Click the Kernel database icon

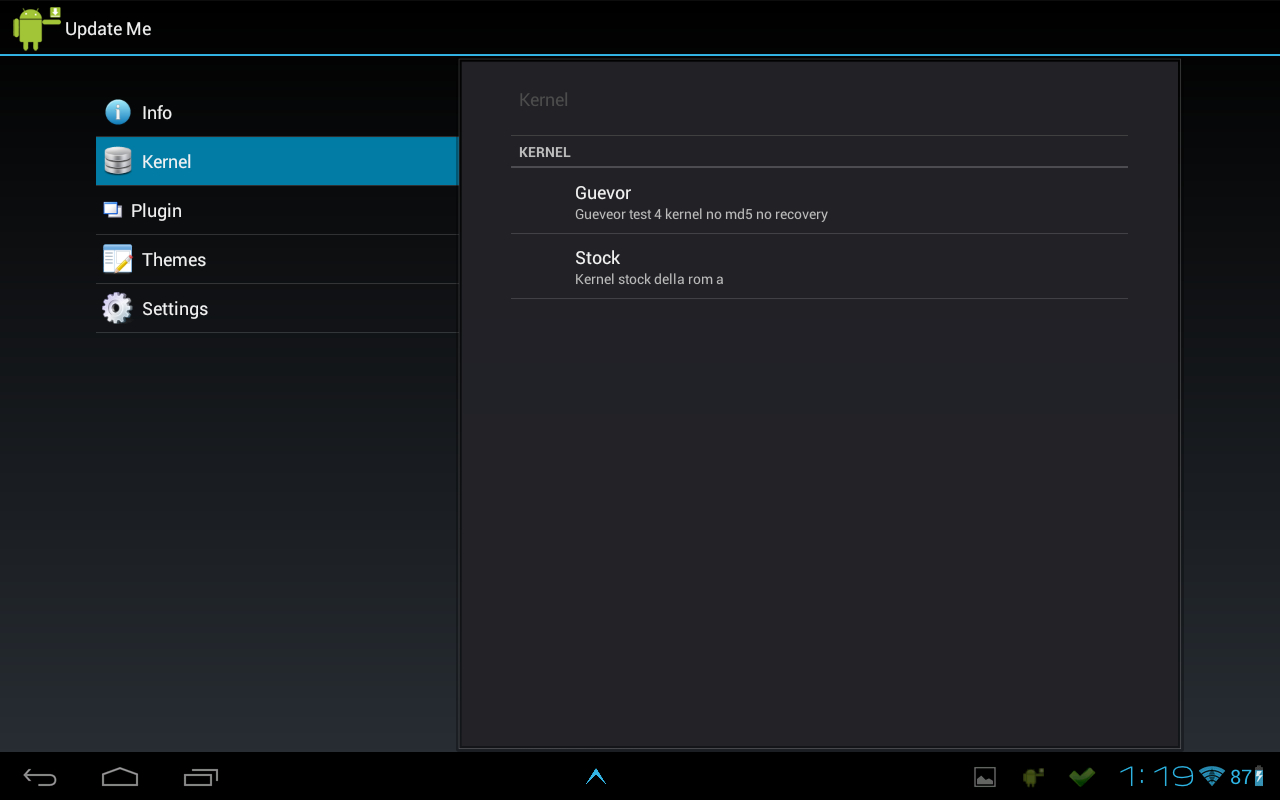pos(118,161)
